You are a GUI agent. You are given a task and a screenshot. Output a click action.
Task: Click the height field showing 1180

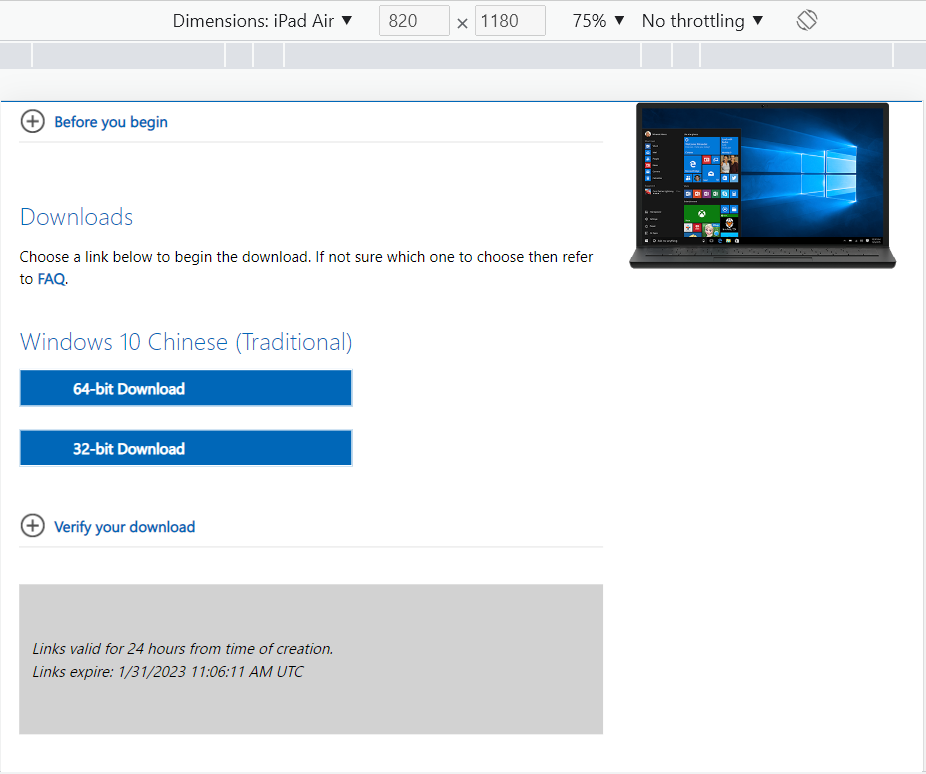510,21
